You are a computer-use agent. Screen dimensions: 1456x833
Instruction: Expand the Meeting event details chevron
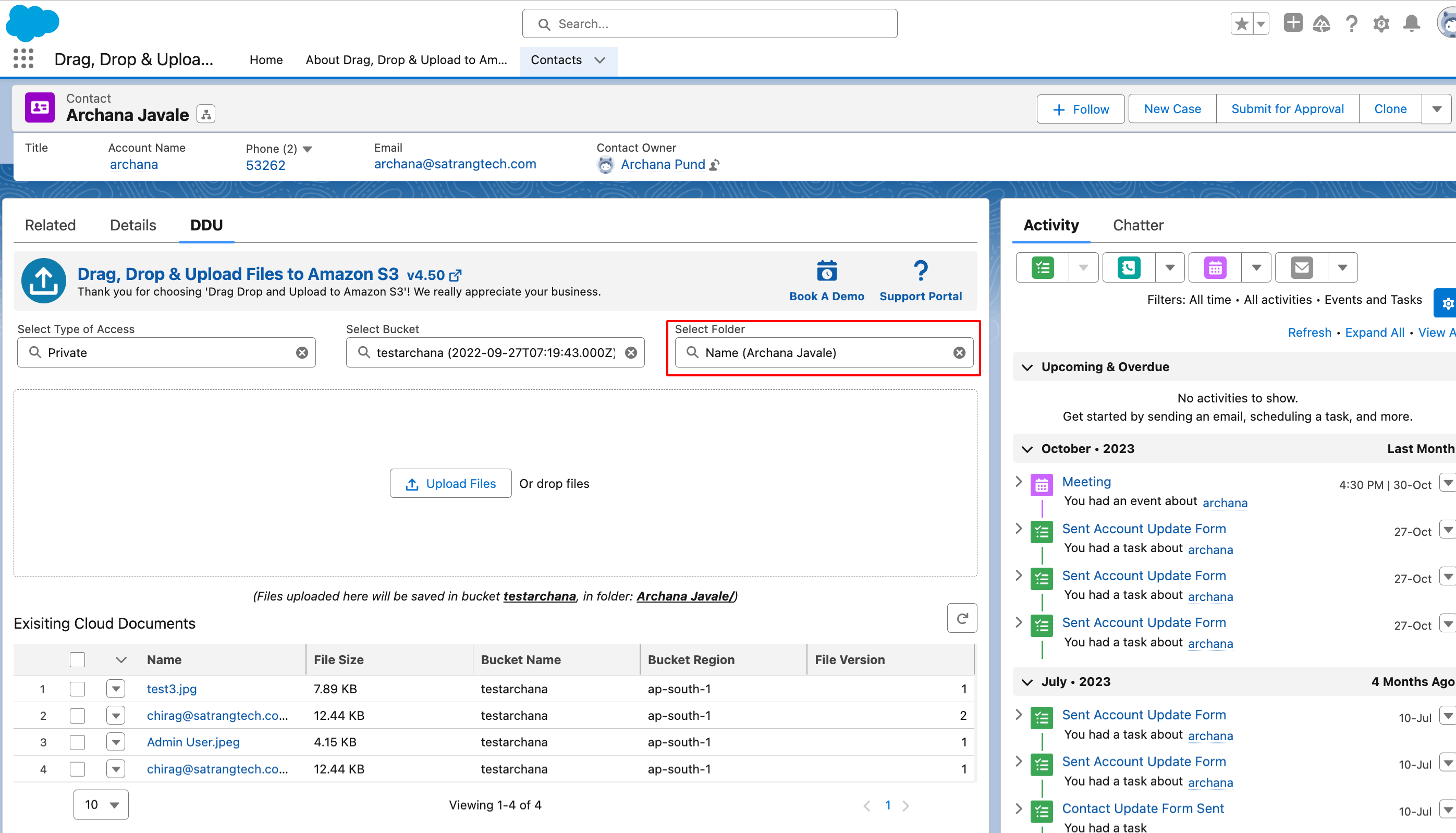(1018, 482)
